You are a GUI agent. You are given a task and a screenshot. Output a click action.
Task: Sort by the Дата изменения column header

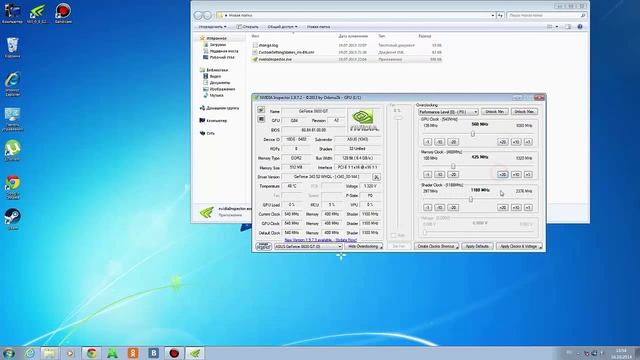(353, 36)
